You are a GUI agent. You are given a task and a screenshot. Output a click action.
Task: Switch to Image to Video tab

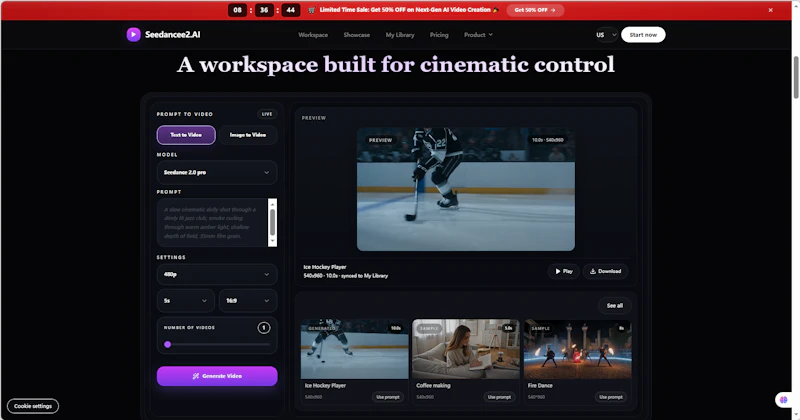click(x=247, y=135)
